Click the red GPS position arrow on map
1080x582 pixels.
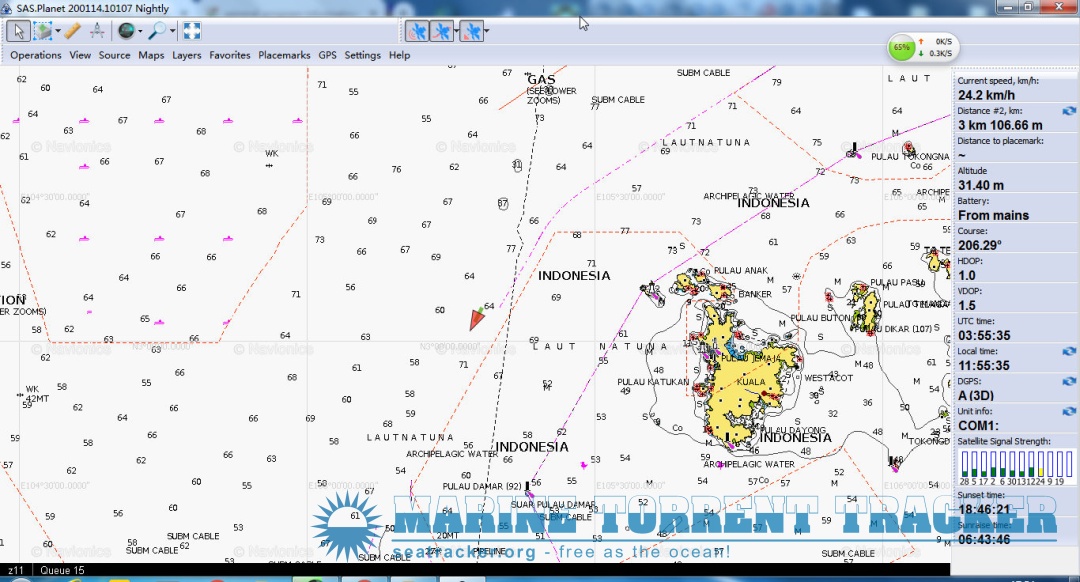click(x=477, y=319)
